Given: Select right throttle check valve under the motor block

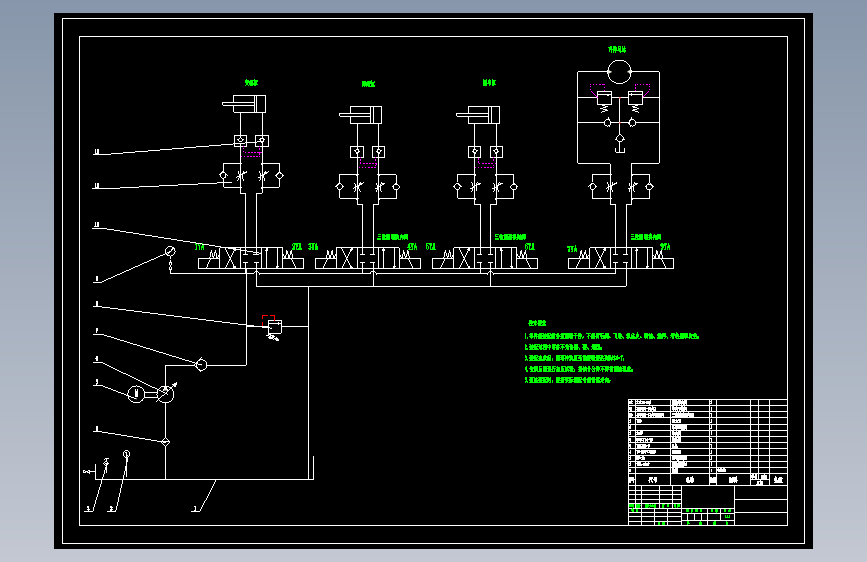Looking at the screenshot, I should tap(640, 187).
